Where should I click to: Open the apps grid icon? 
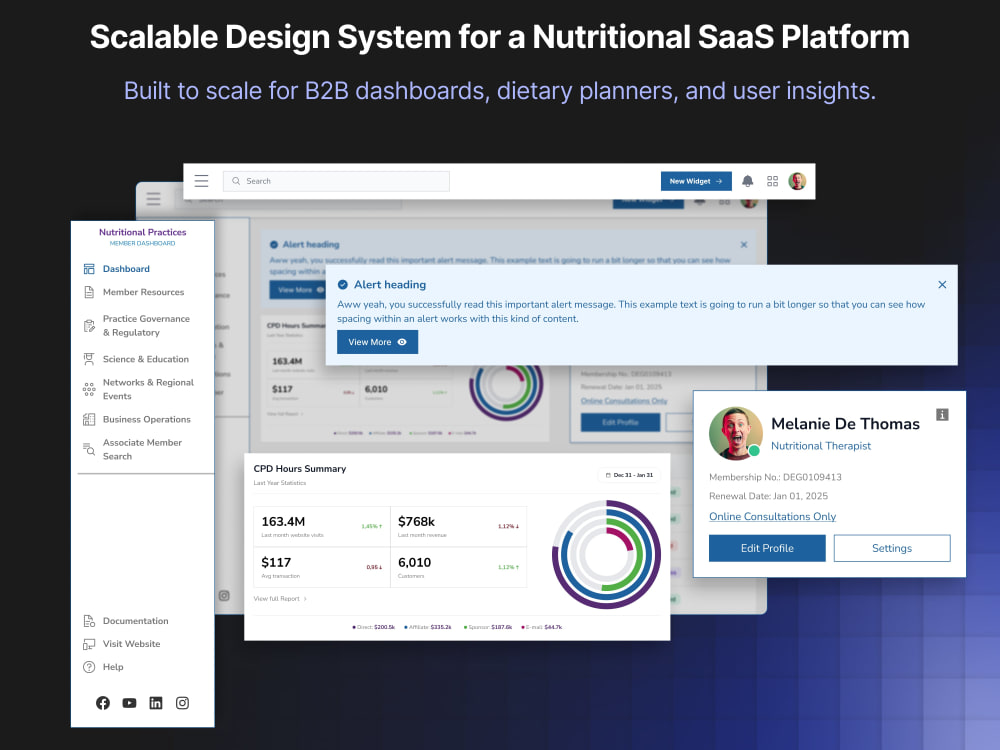click(x=772, y=181)
